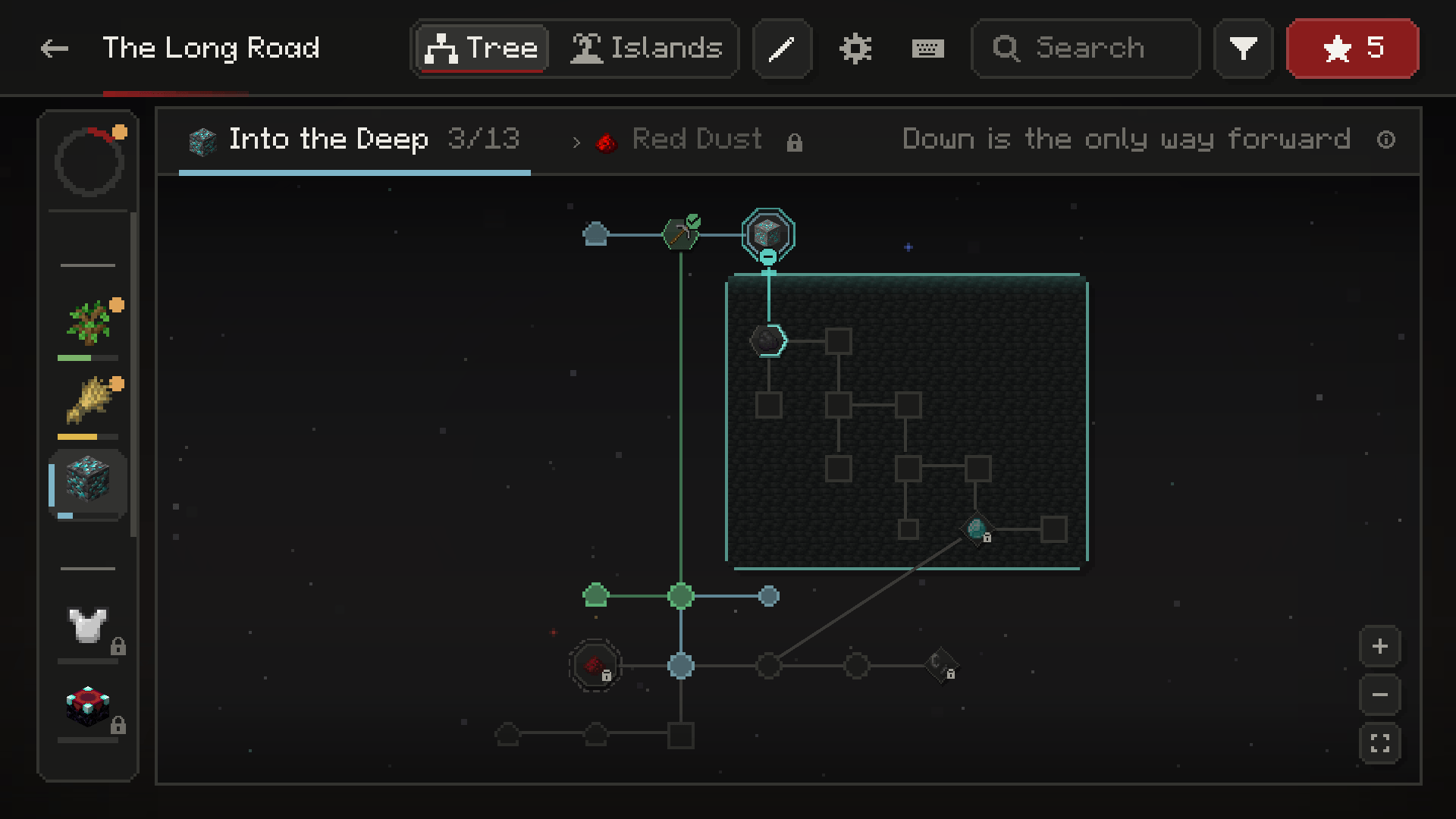1456x819 pixels.
Task: Switch to Islands view
Action: click(x=646, y=49)
